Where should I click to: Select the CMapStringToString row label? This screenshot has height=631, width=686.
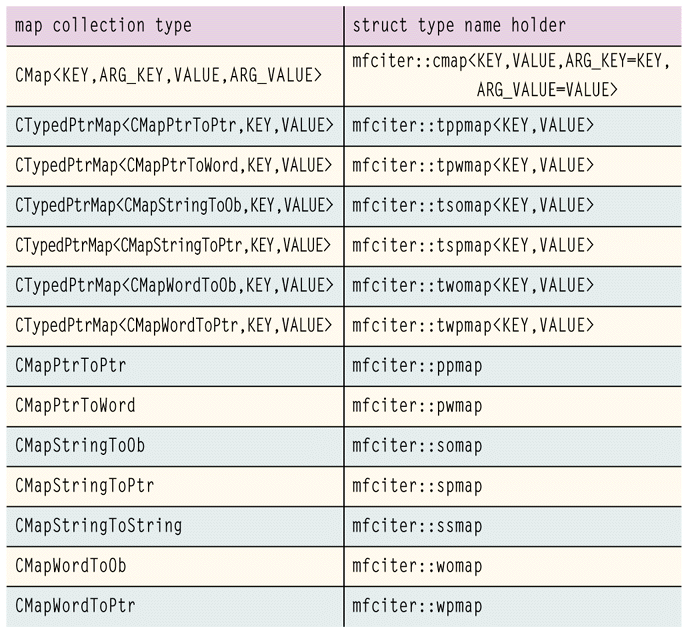click(x=99, y=525)
